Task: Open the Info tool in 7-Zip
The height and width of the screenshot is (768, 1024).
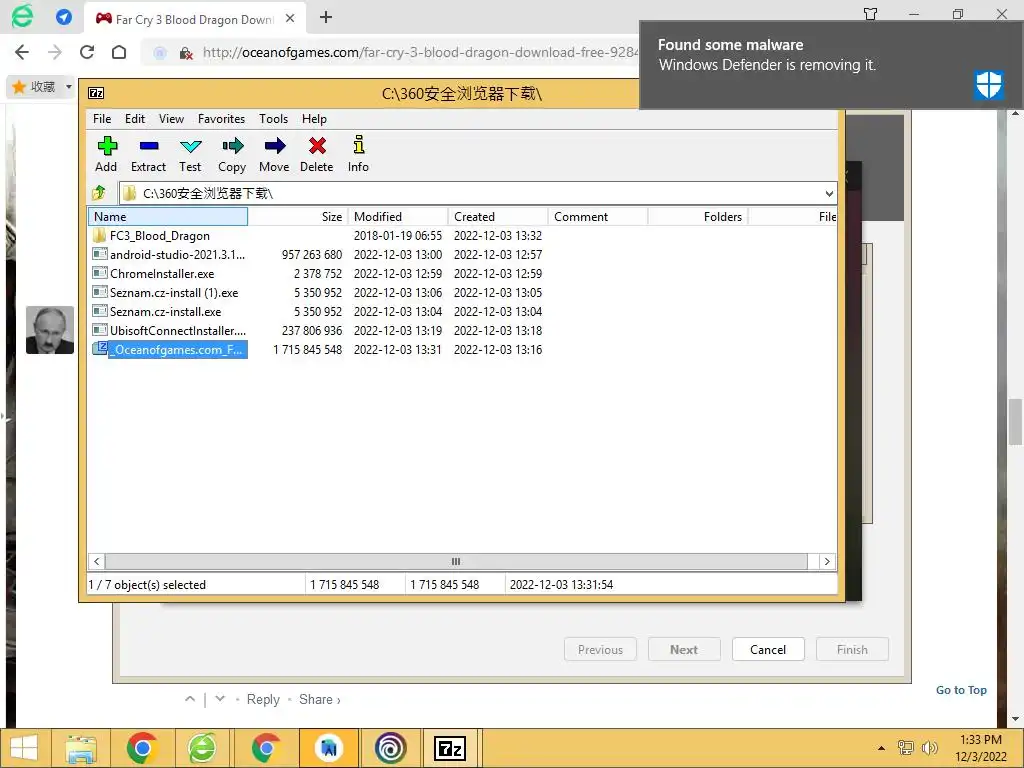Action: [x=358, y=154]
